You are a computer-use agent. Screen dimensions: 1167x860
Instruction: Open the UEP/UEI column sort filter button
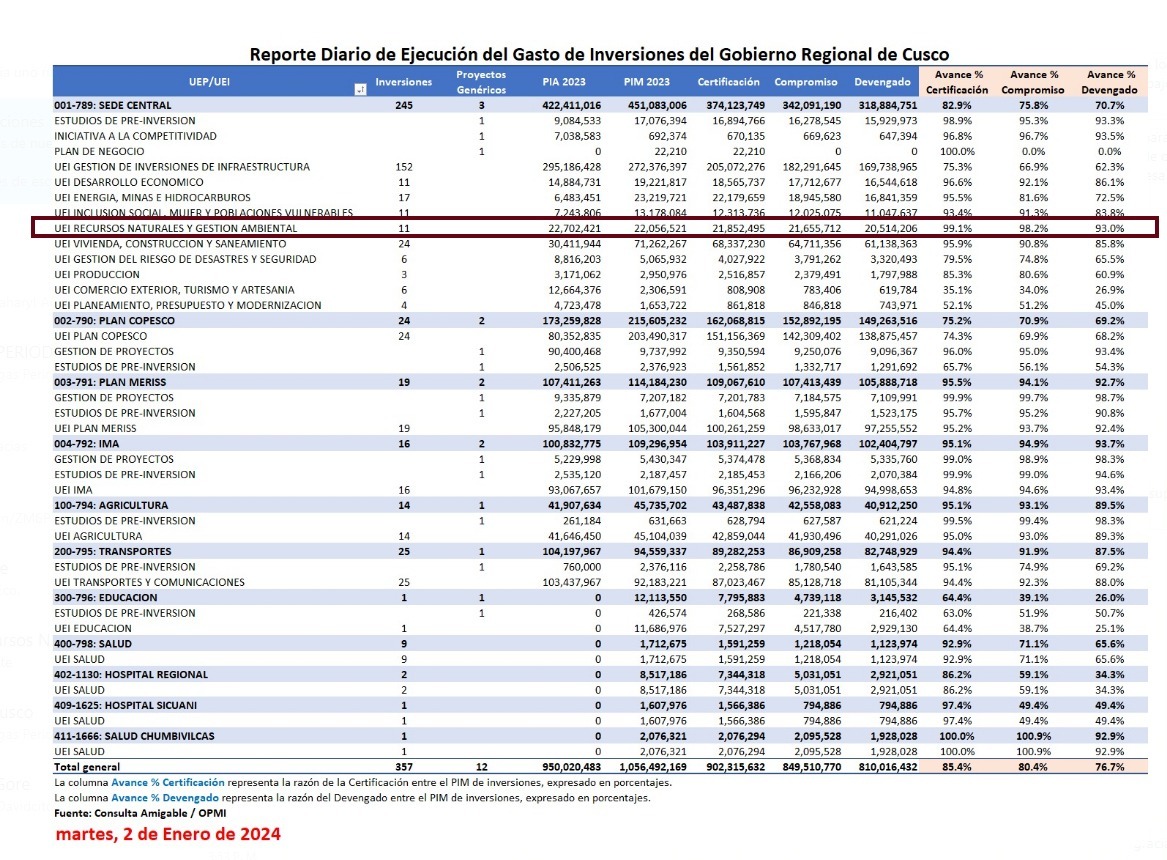click(360, 89)
